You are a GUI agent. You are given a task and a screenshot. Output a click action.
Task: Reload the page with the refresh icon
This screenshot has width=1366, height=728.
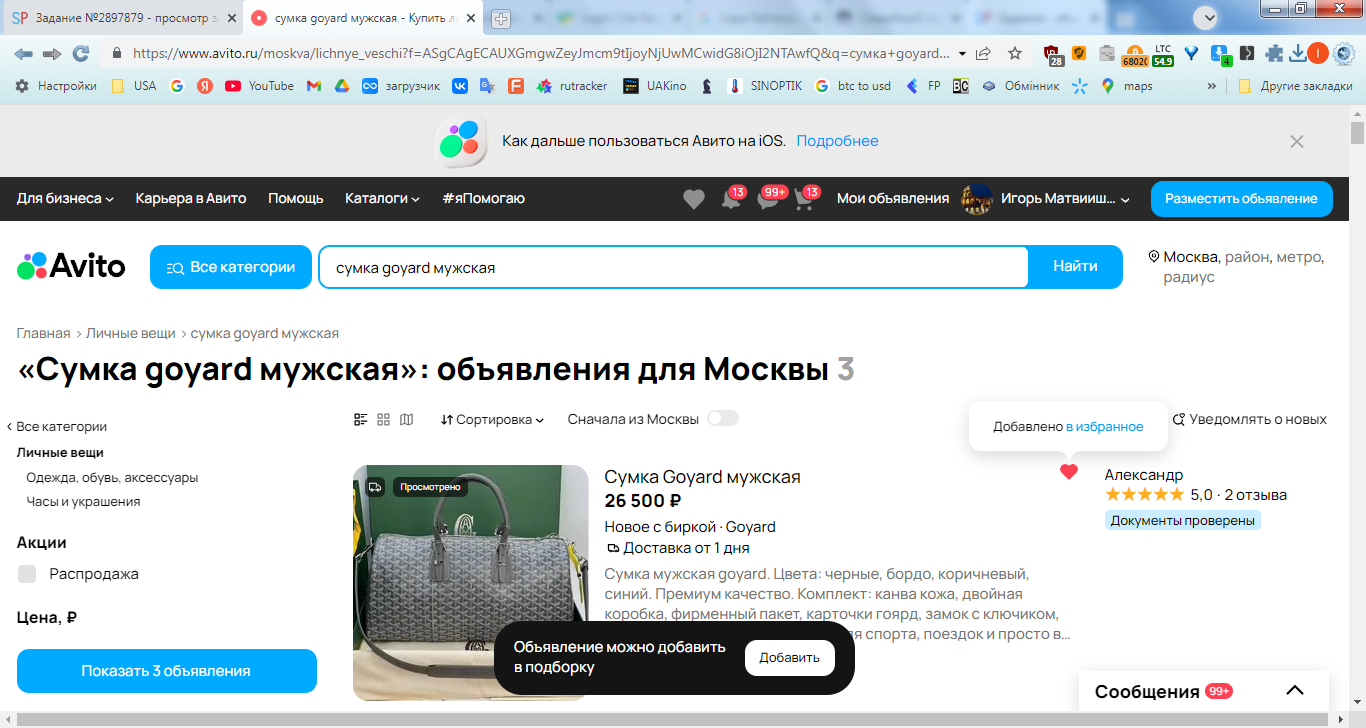click(81, 54)
